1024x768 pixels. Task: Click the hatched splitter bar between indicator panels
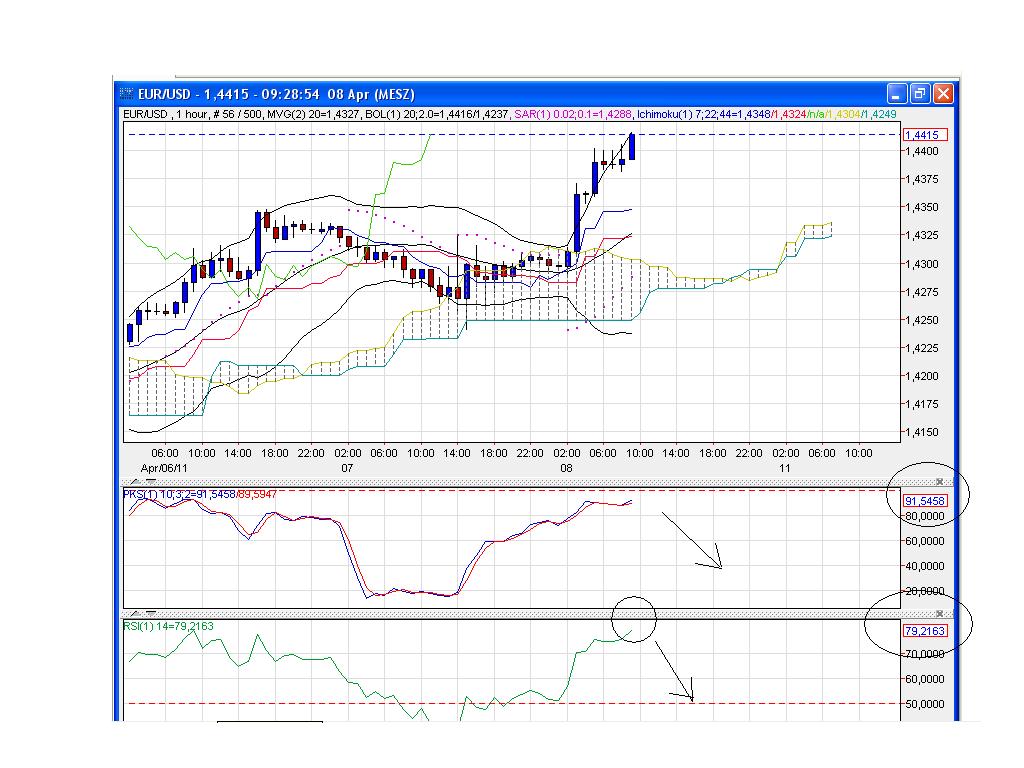click(500, 613)
